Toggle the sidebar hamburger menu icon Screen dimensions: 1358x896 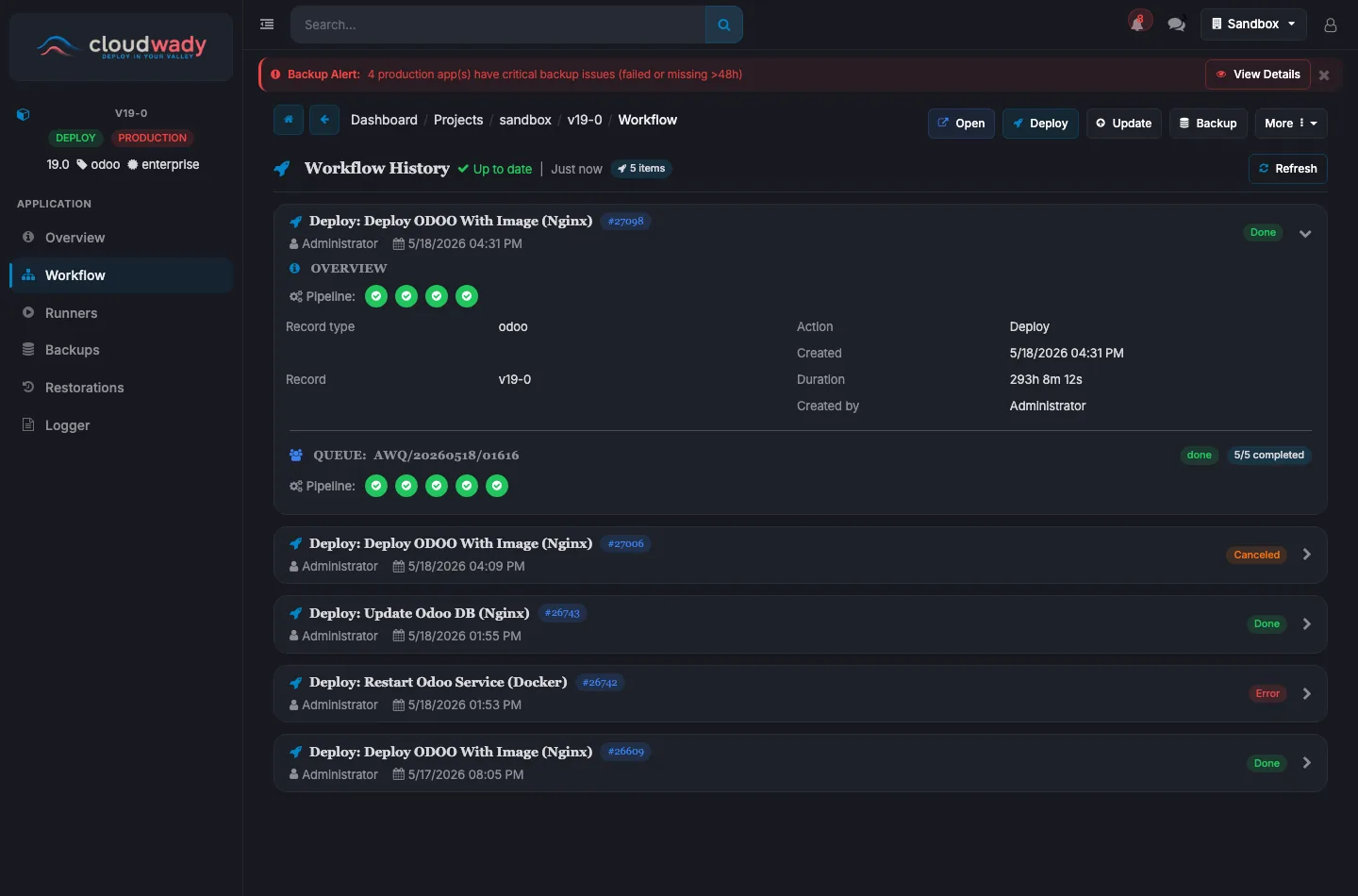coord(267,25)
